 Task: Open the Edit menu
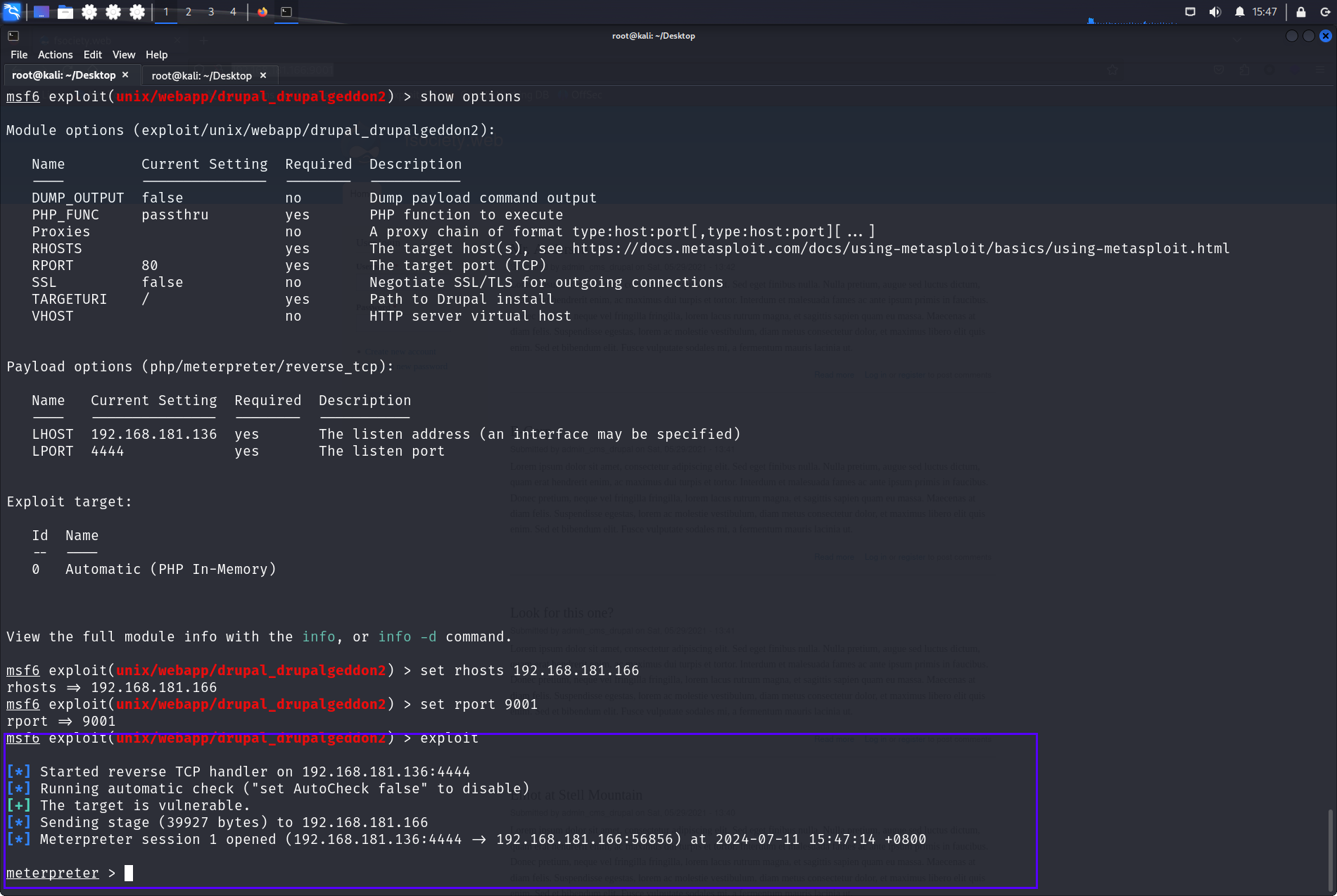(x=93, y=55)
